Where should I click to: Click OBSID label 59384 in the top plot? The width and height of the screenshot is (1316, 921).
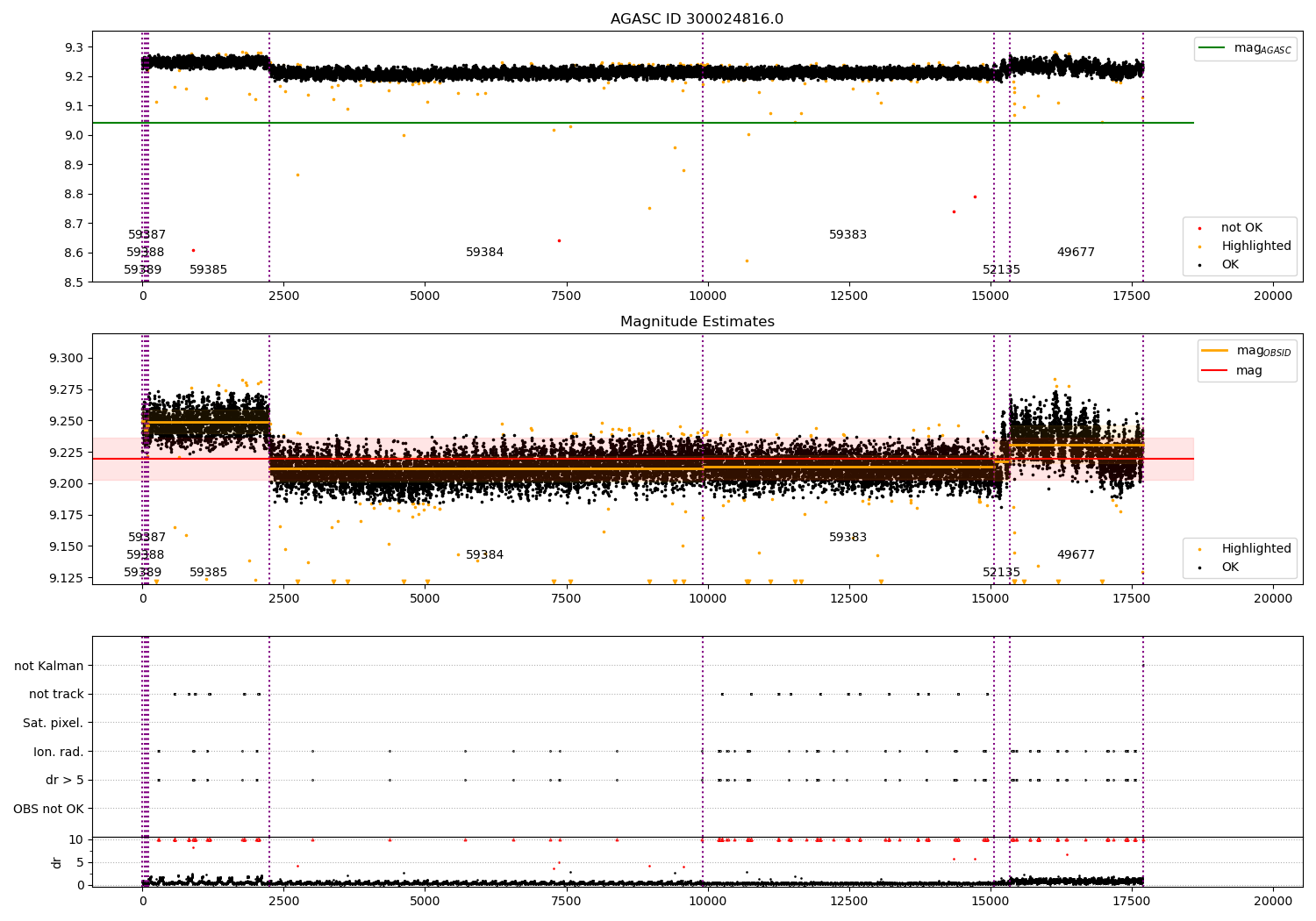(x=484, y=253)
